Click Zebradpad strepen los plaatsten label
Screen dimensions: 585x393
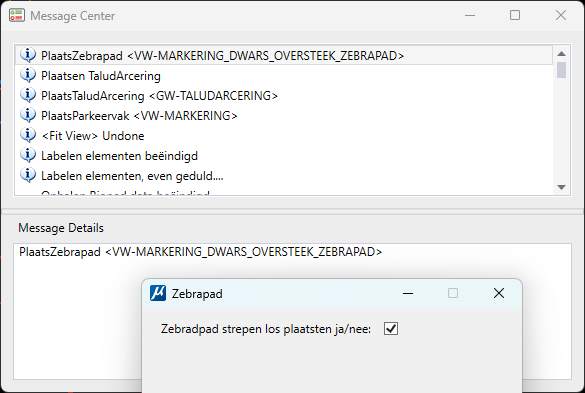[x=266, y=329]
